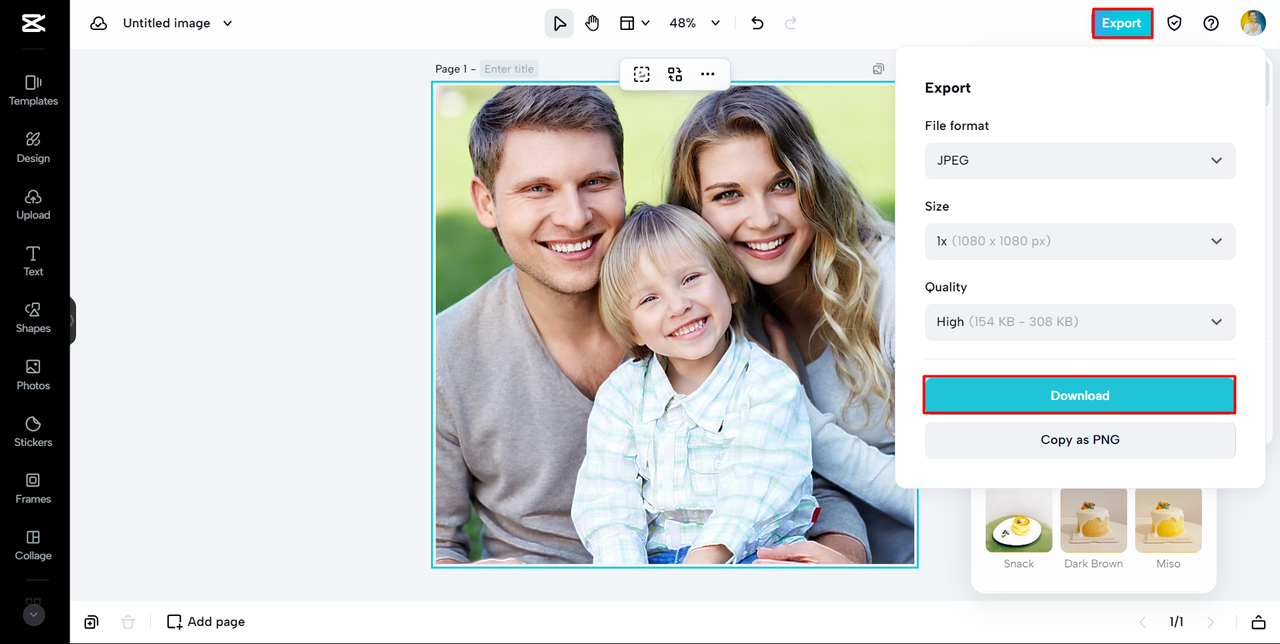Open the Shapes panel
This screenshot has width=1280, height=644.
coord(33,317)
